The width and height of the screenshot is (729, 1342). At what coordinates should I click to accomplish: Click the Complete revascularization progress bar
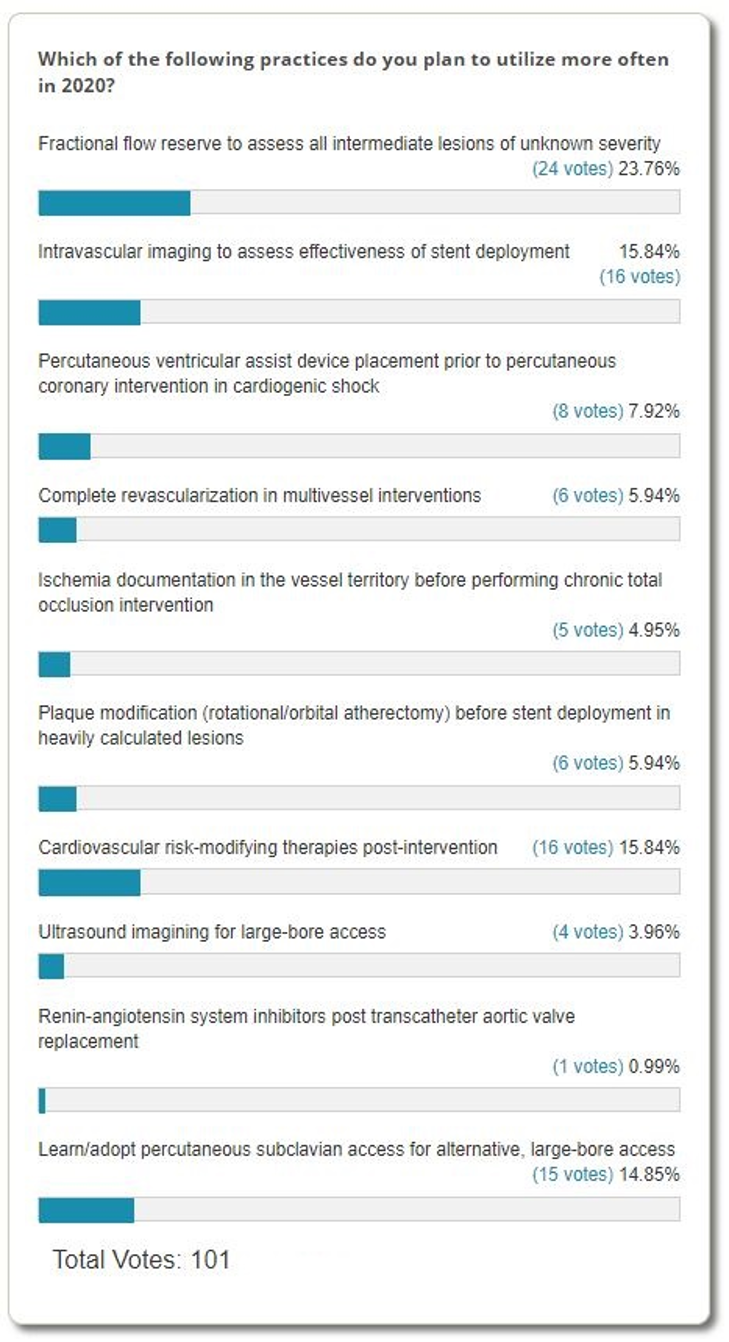pyautogui.click(x=358, y=530)
